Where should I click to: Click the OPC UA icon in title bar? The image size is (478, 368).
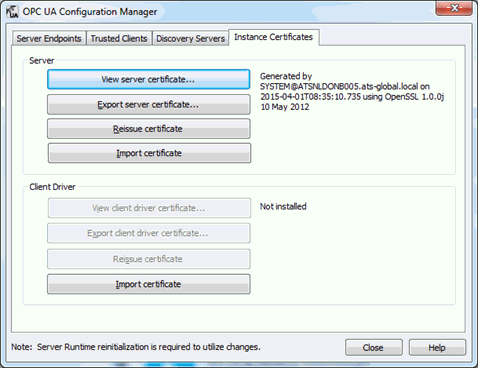[x=12, y=12]
